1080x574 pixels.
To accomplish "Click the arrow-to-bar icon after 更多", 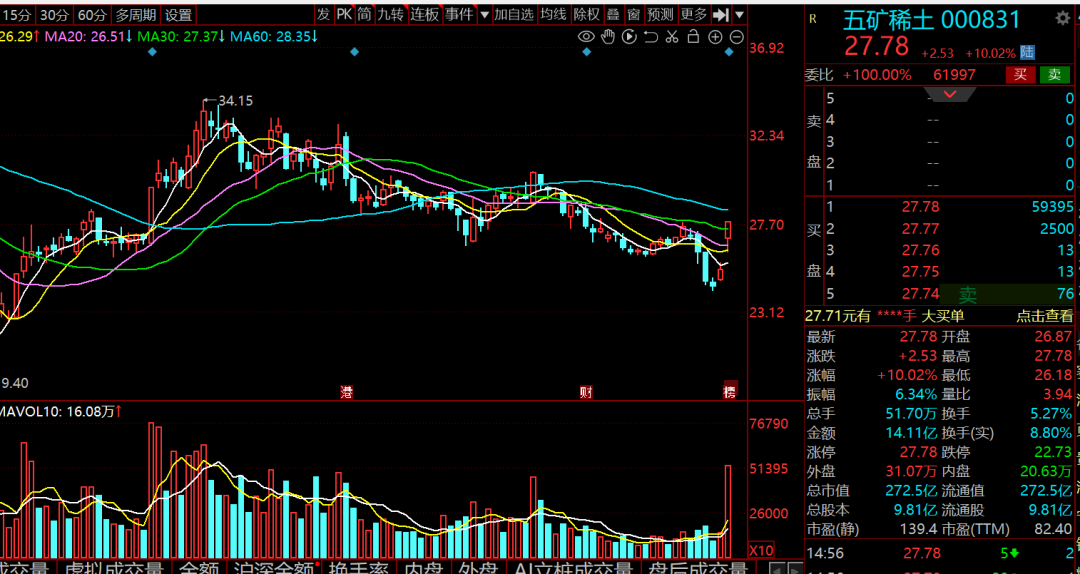I will (721, 14).
